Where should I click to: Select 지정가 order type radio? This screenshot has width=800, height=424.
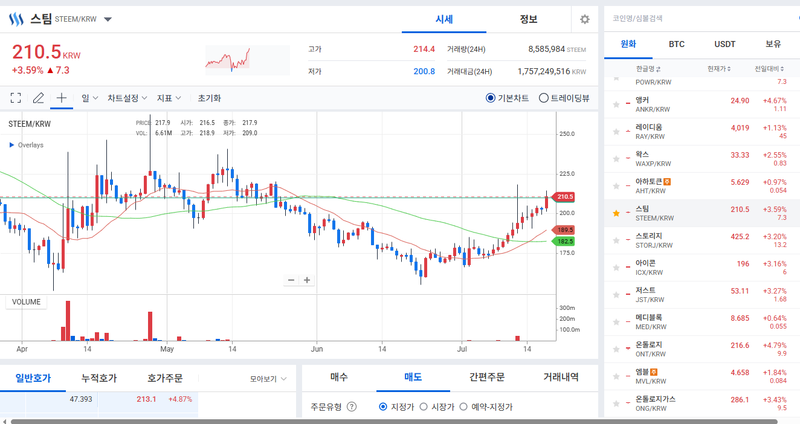point(383,407)
